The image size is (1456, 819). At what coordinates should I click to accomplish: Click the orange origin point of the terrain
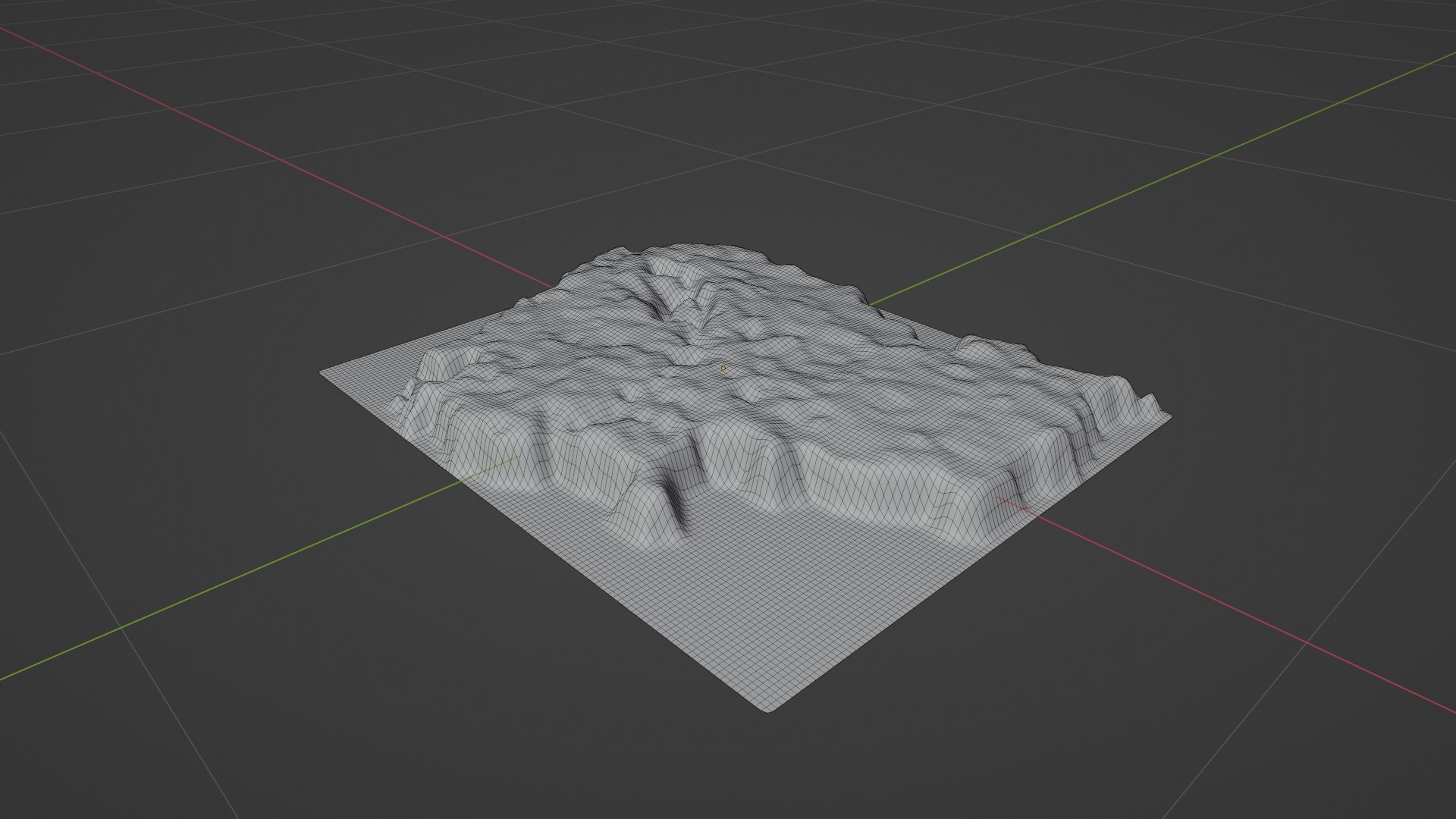(x=723, y=369)
